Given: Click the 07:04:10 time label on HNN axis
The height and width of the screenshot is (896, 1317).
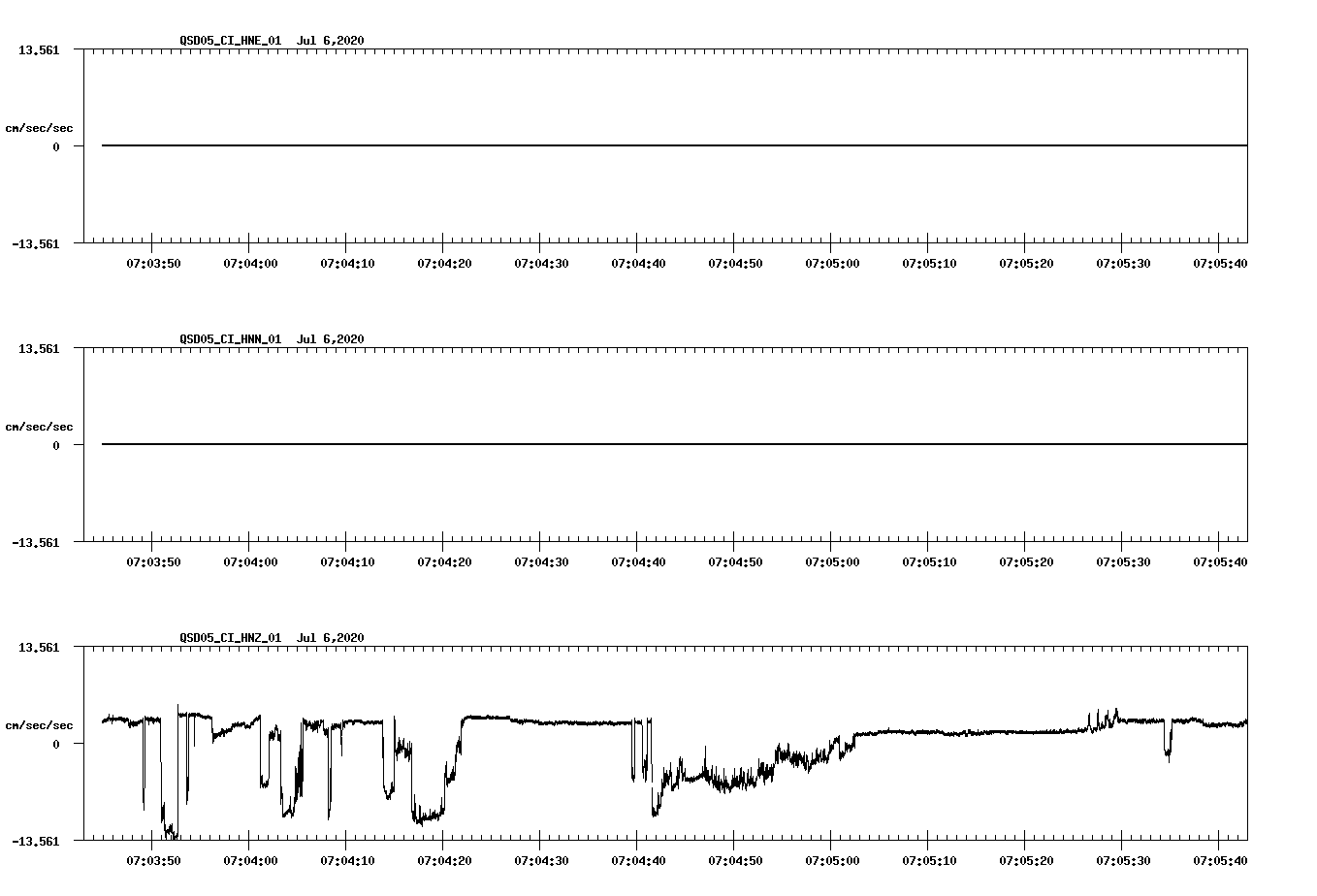Looking at the screenshot, I should pos(347,562).
